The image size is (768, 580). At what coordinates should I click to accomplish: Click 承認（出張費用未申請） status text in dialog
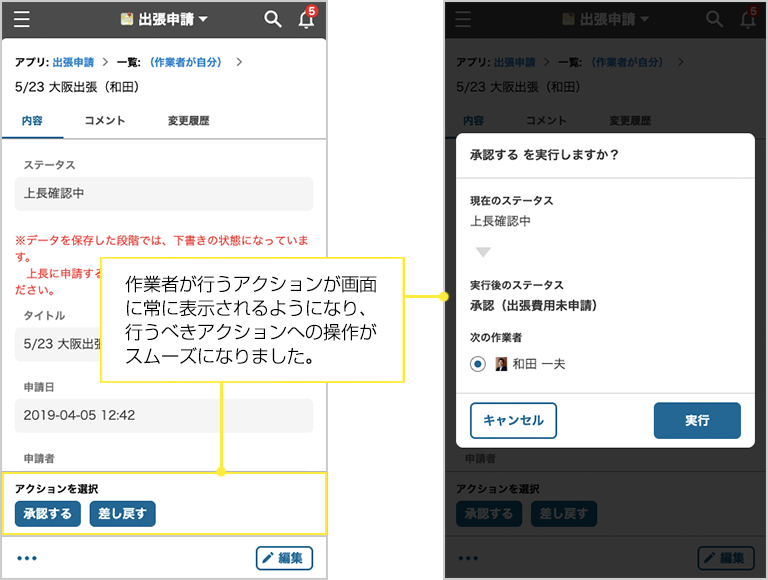click(533, 306)
